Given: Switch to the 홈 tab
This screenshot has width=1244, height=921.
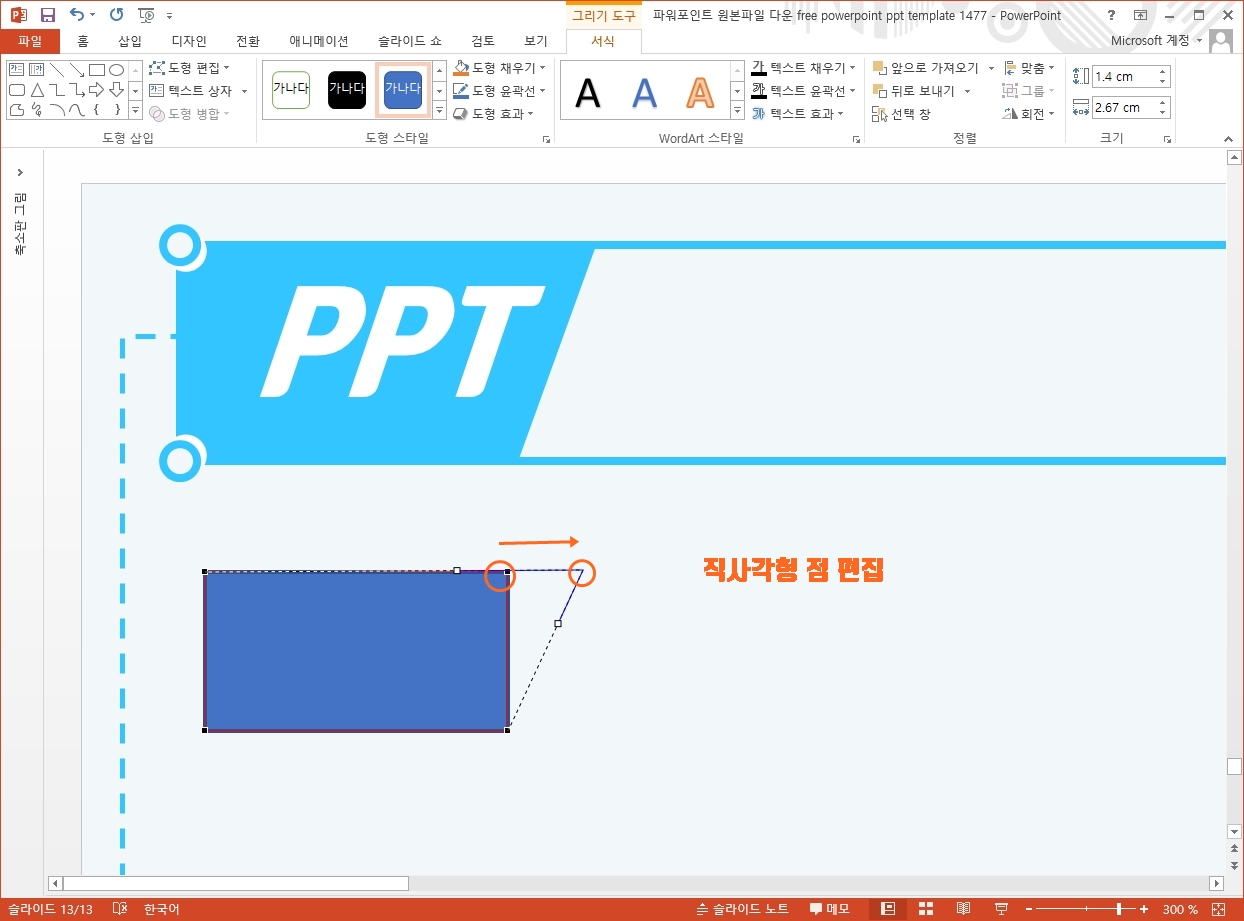Looking at the screenshot, I should point(83,41).
